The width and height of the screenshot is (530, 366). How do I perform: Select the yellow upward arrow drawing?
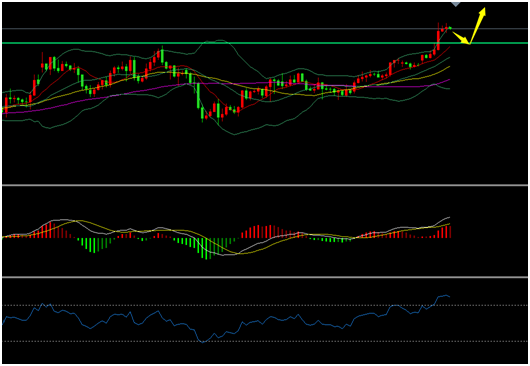pos(478,26)
